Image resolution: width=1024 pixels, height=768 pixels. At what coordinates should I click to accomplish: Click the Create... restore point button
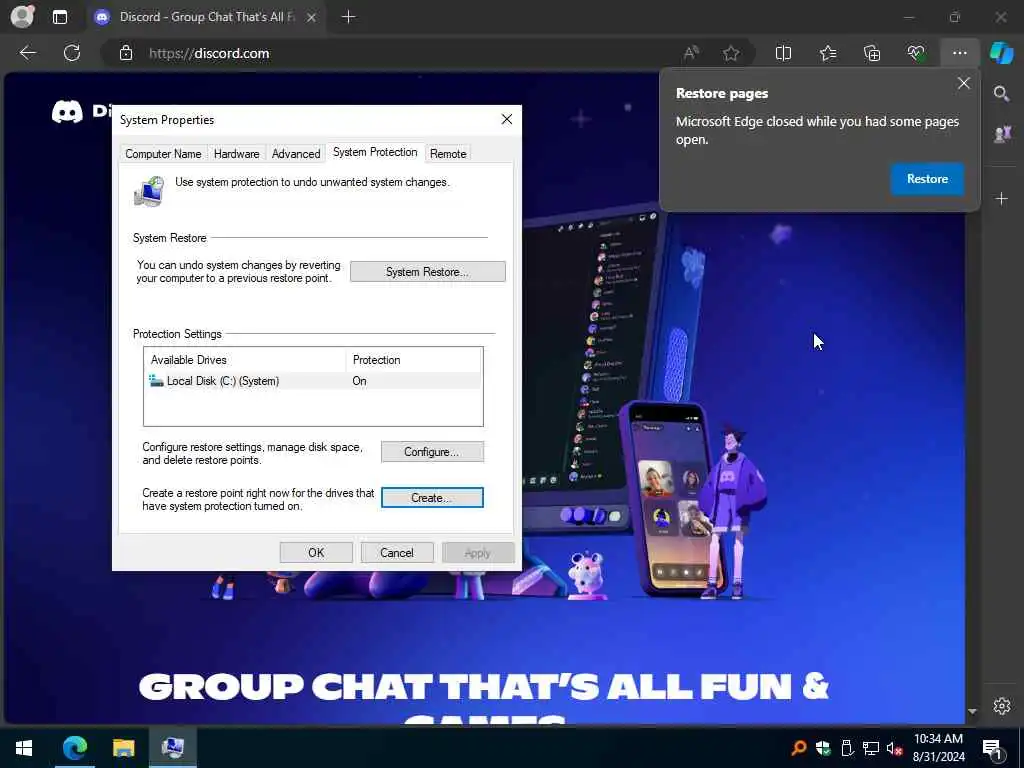(x=432, y=498)
